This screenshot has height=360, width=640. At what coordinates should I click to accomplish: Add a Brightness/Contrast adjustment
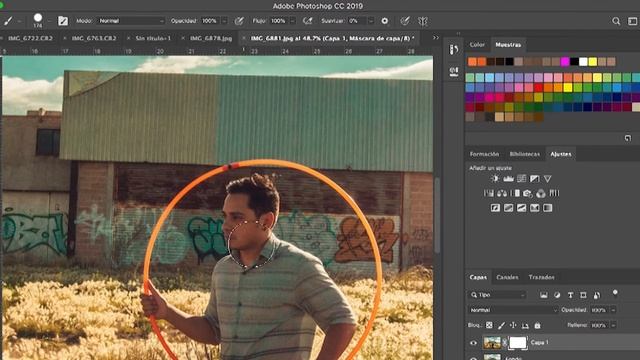pyautogui.click(x=495, y=178)
